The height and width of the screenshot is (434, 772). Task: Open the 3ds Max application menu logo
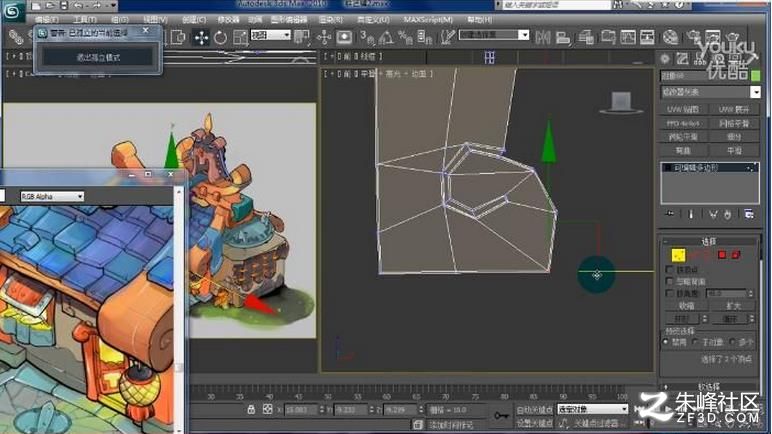point(12,11)
